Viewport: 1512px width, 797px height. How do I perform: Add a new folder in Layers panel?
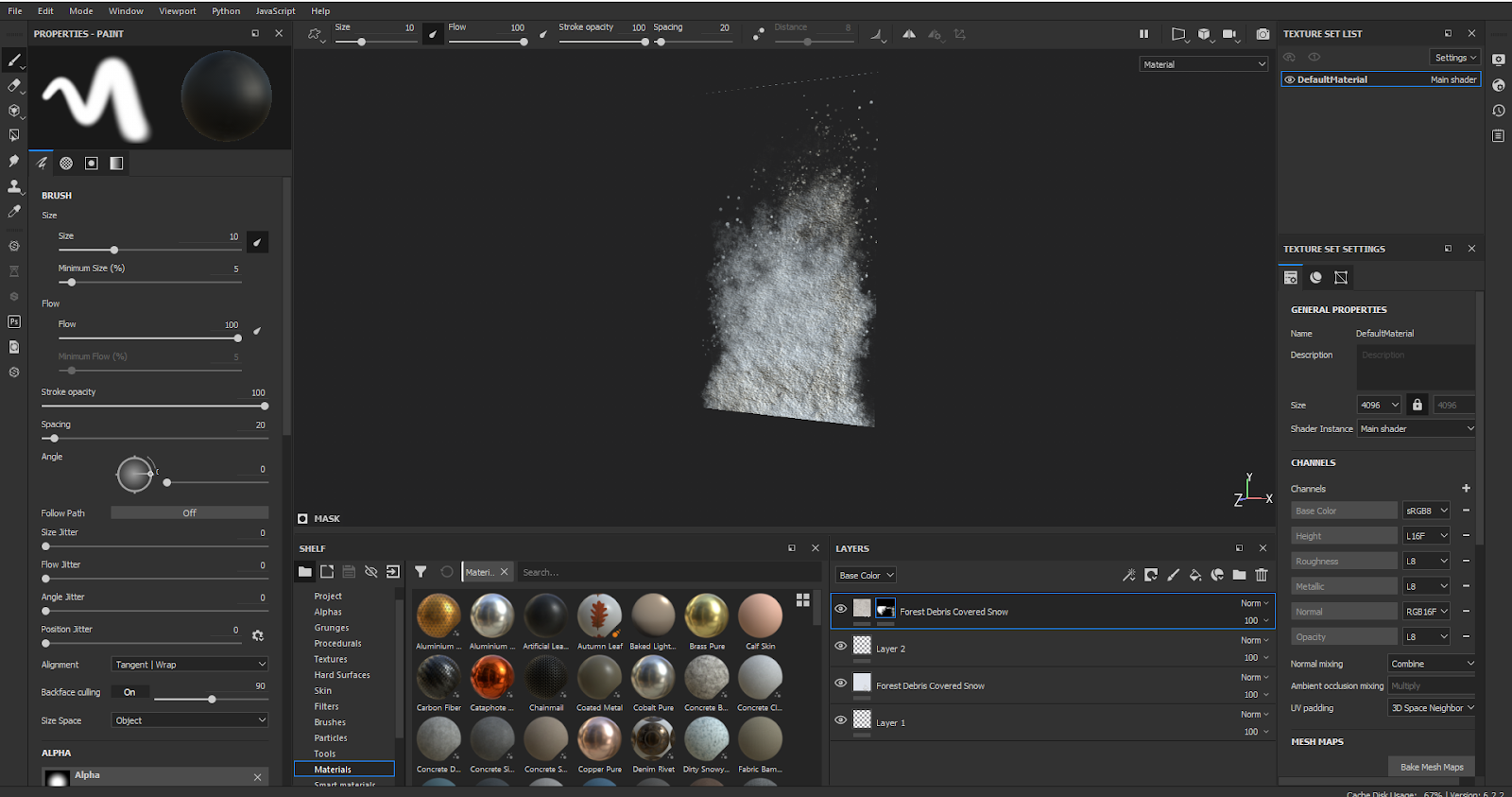click(1239, 575)
